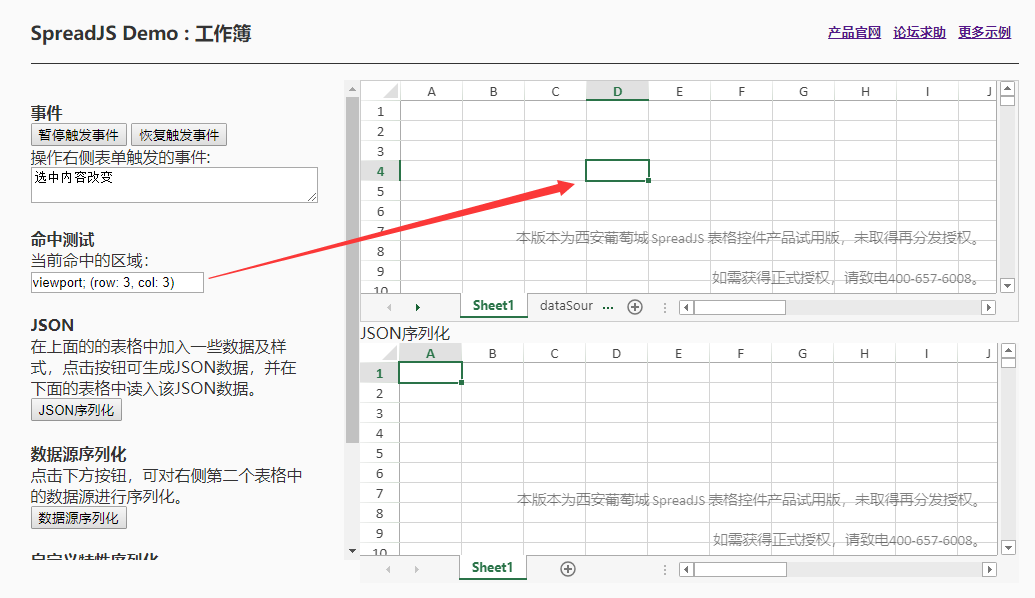Click the previous-sheet arrow in the top tab strip
The image size is (1035, 598).
pyautogui.click(x=389, y=307)
